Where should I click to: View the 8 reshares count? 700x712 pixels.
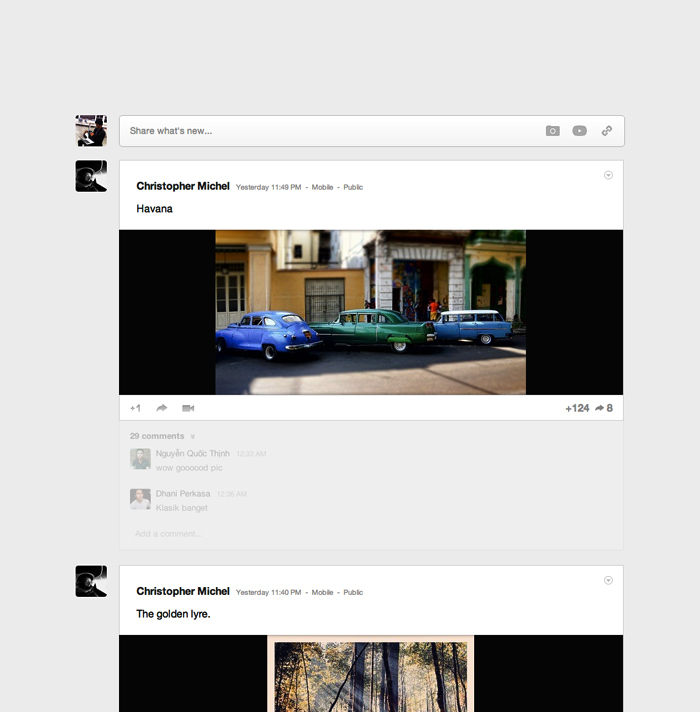coord(604,408)
